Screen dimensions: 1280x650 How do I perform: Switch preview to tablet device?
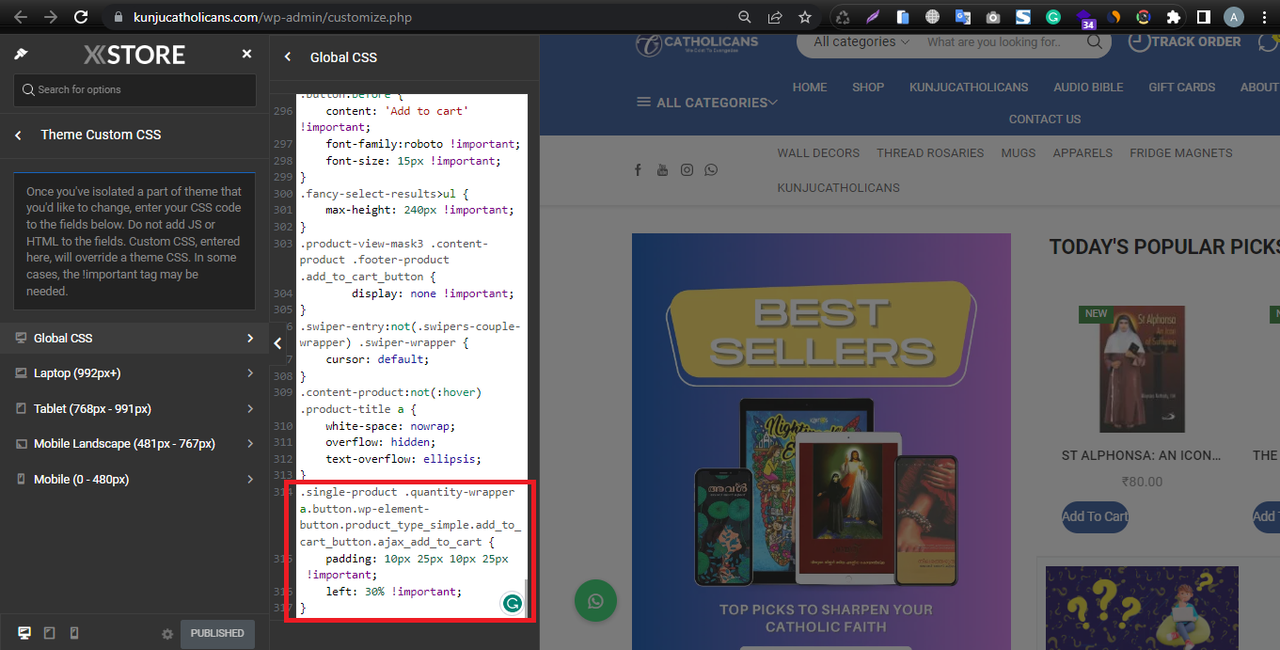[x=49, y=633]
